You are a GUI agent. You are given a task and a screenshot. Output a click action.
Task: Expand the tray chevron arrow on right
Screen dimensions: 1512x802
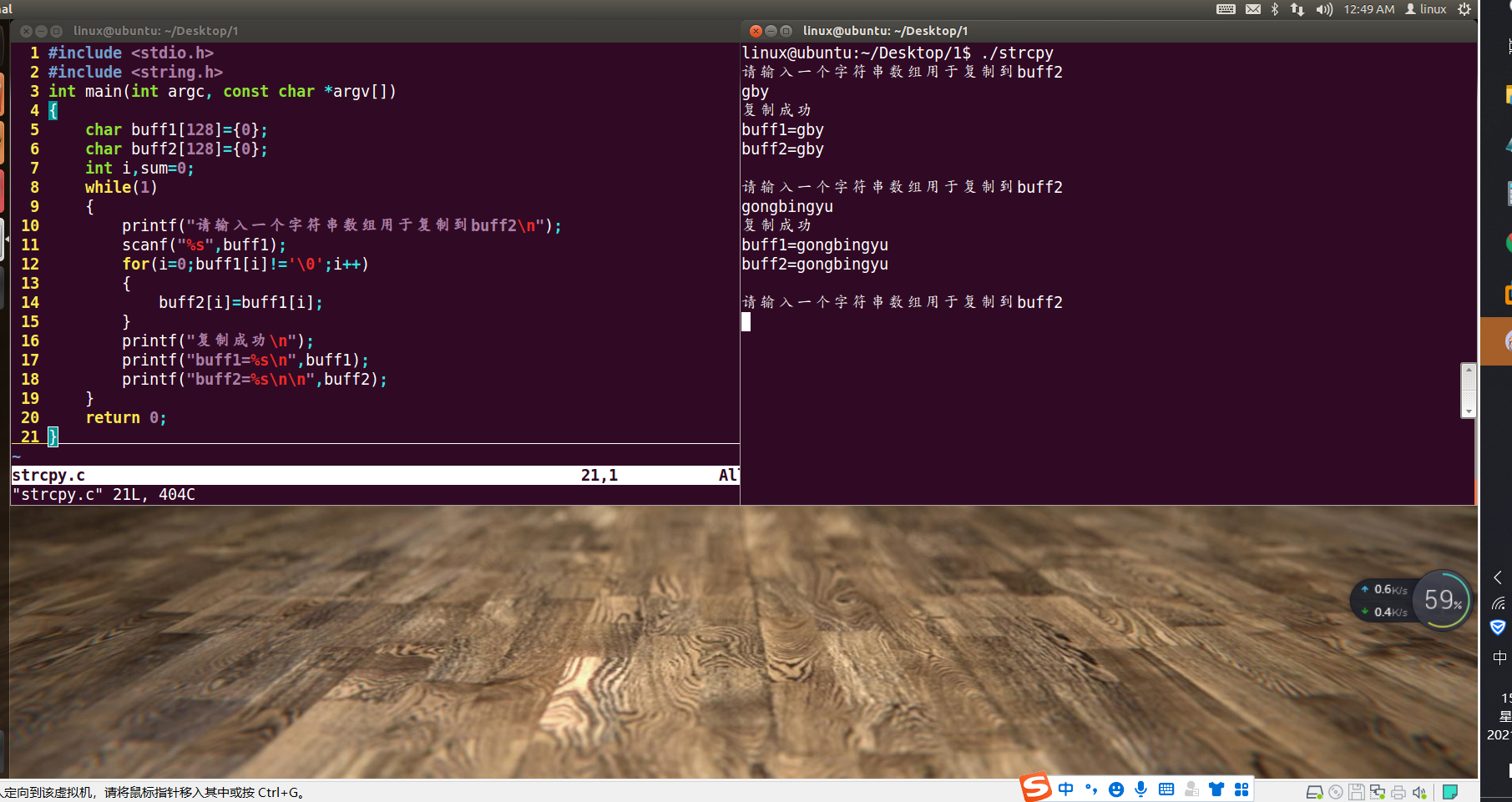pyautogui.click(x=1499, y=578)
